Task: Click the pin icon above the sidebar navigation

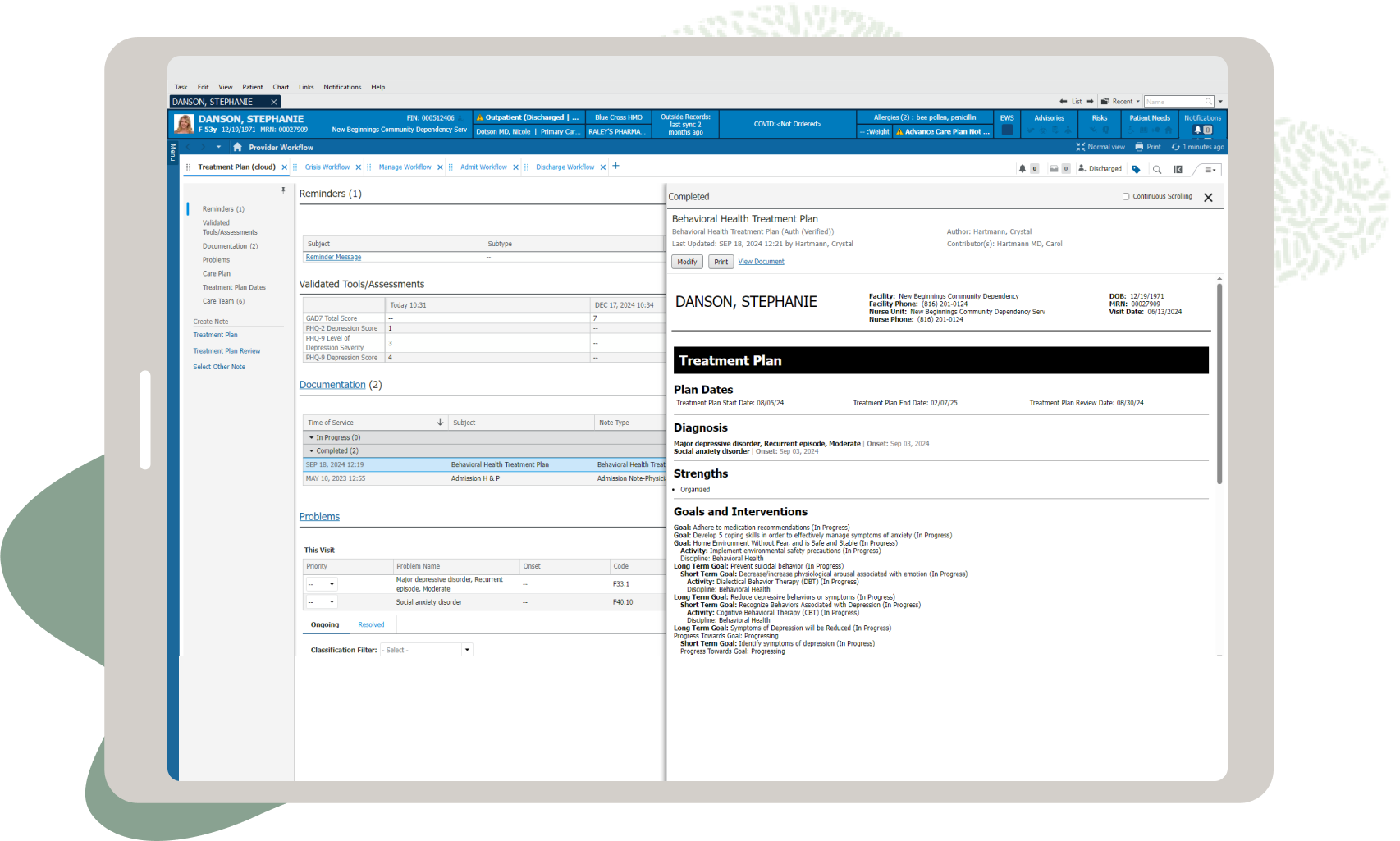Action: point(283,190)
